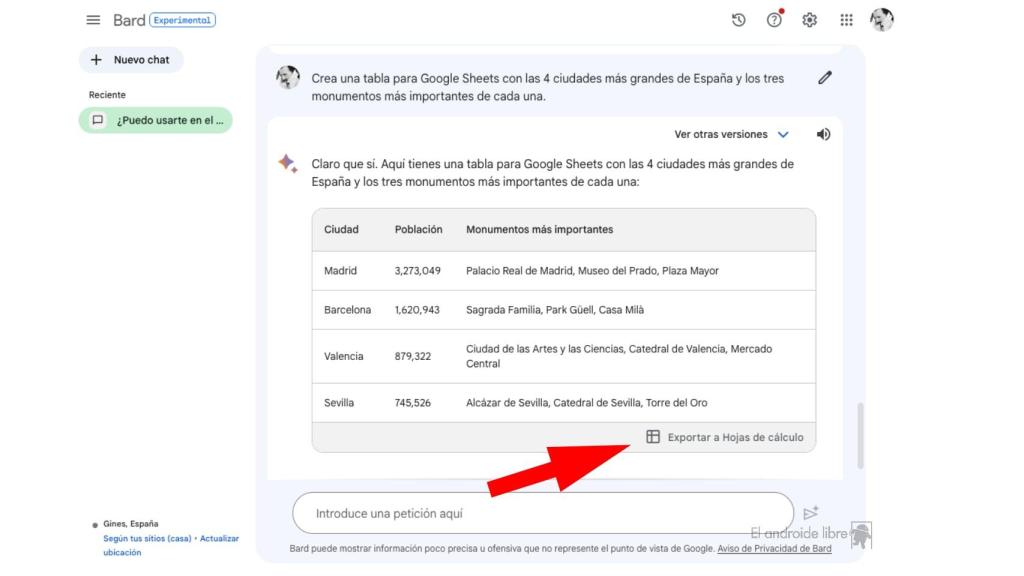Click population value '1,620,943'

[x=417, y=310]
